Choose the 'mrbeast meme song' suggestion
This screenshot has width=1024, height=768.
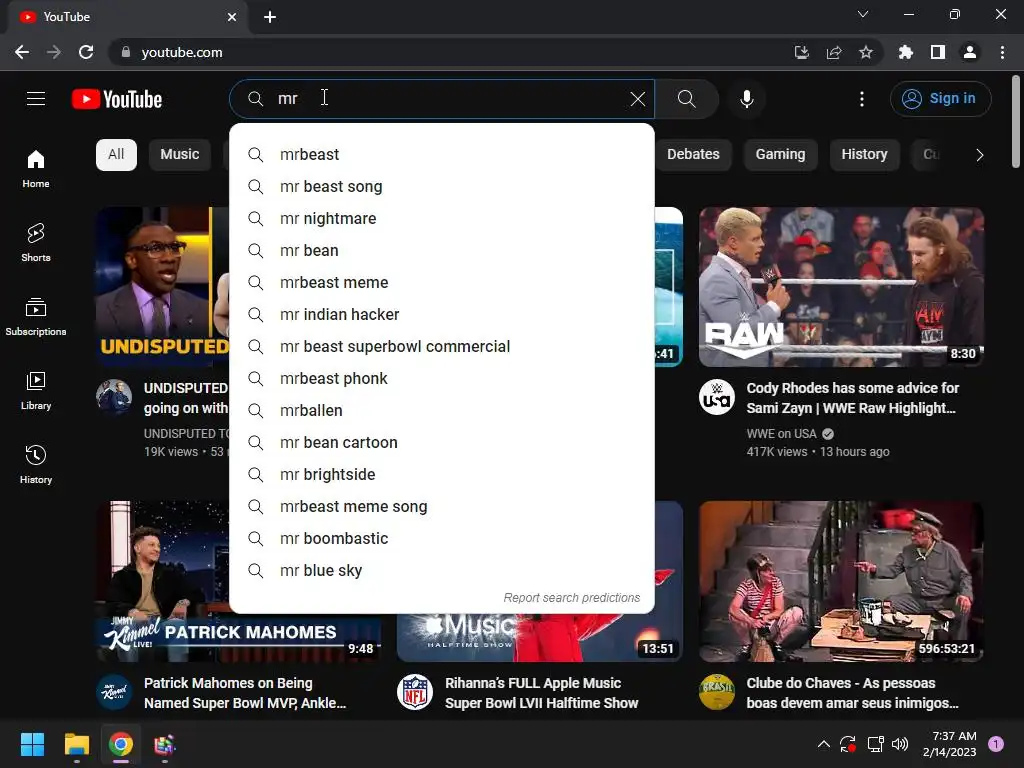pyautogui.click(x=442, y=506)
